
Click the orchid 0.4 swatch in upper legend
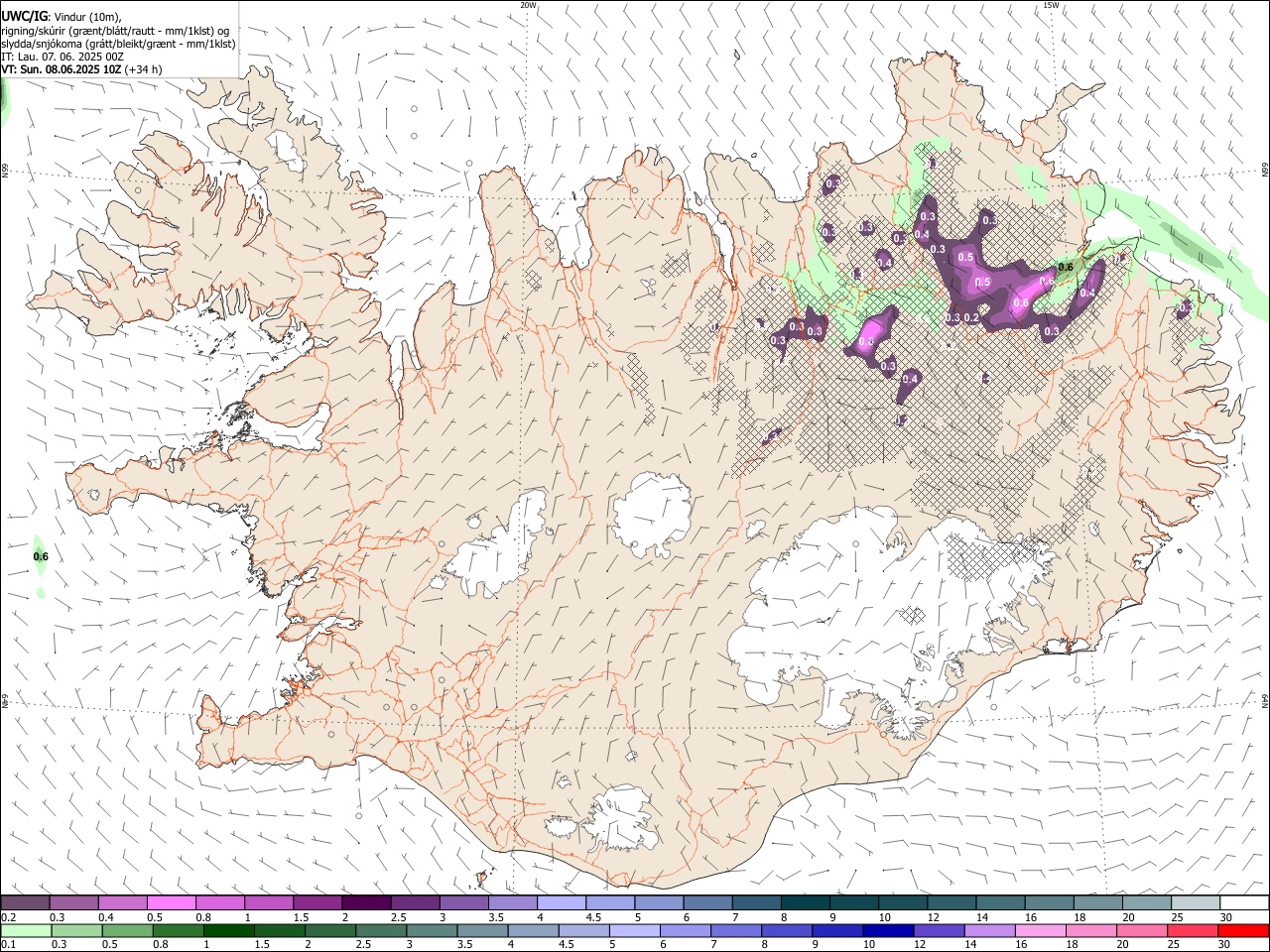click(x=122, y=903)
